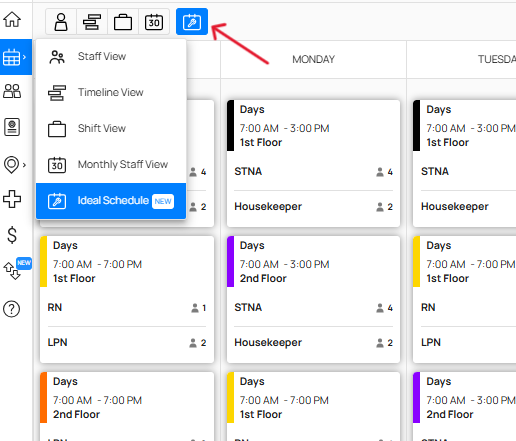Choose Timeline View from the menu
Screen dimensions: 516x441
tap(111, 92)
